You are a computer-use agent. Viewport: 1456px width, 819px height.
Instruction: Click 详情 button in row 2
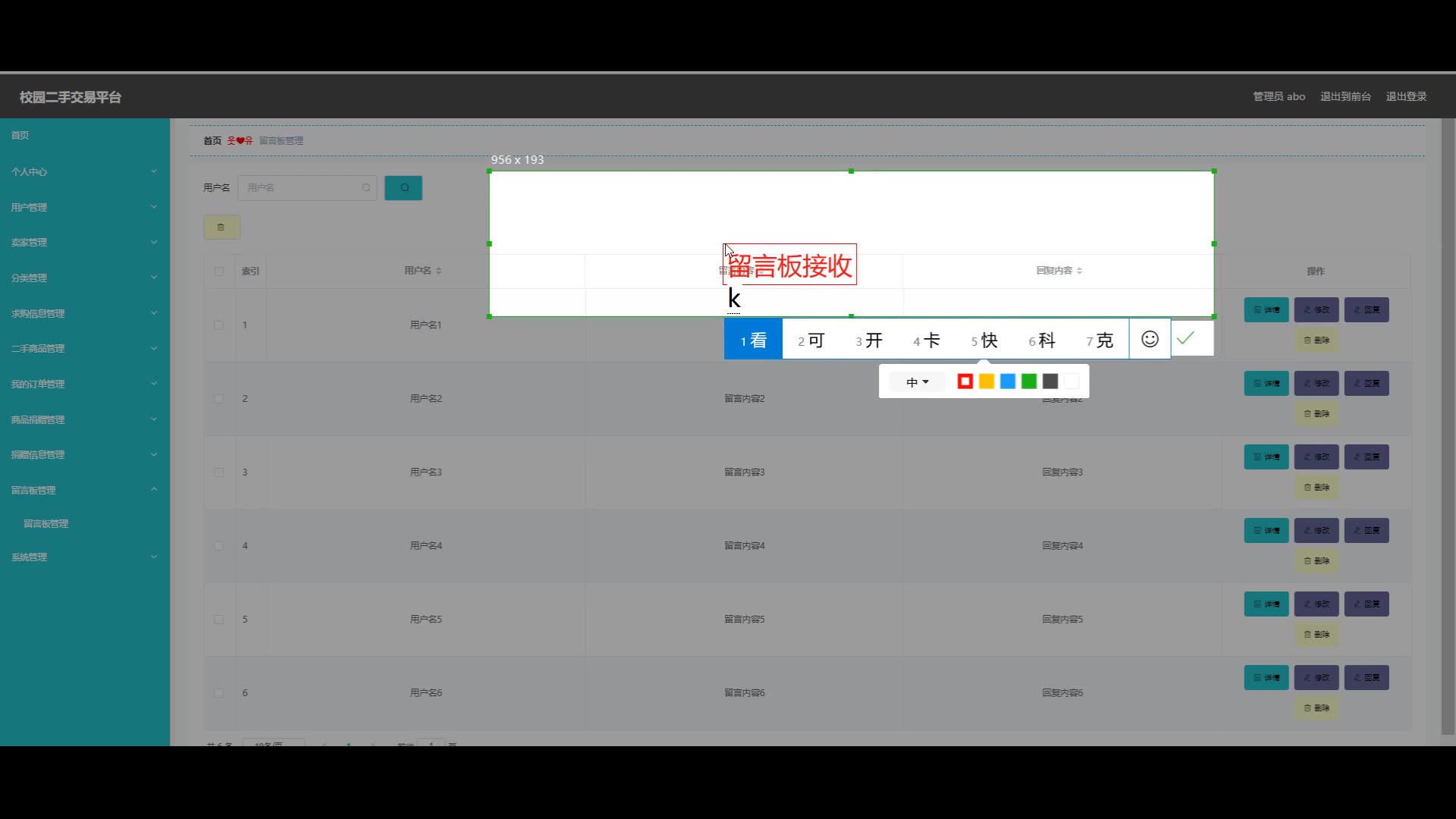point(1266,384)
